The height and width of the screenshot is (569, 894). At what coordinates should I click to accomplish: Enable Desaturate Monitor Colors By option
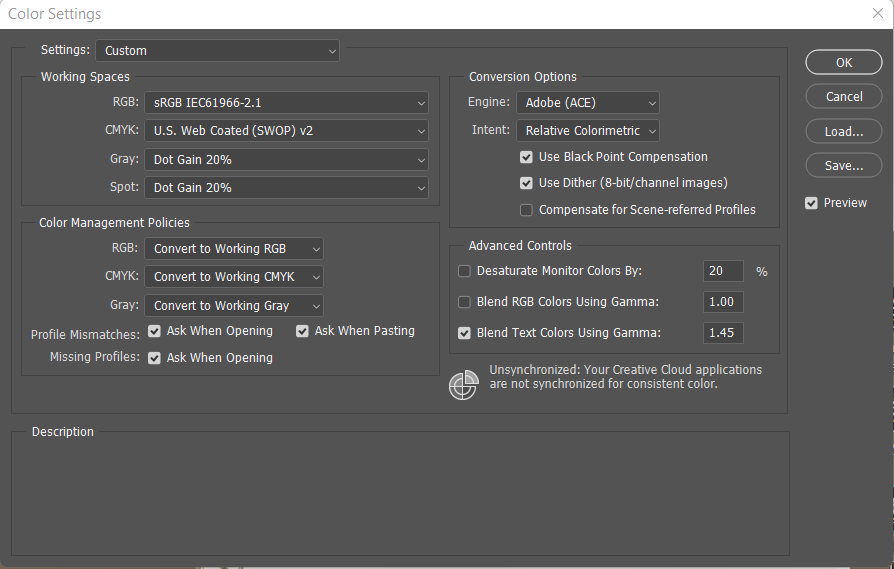(464, 271)
